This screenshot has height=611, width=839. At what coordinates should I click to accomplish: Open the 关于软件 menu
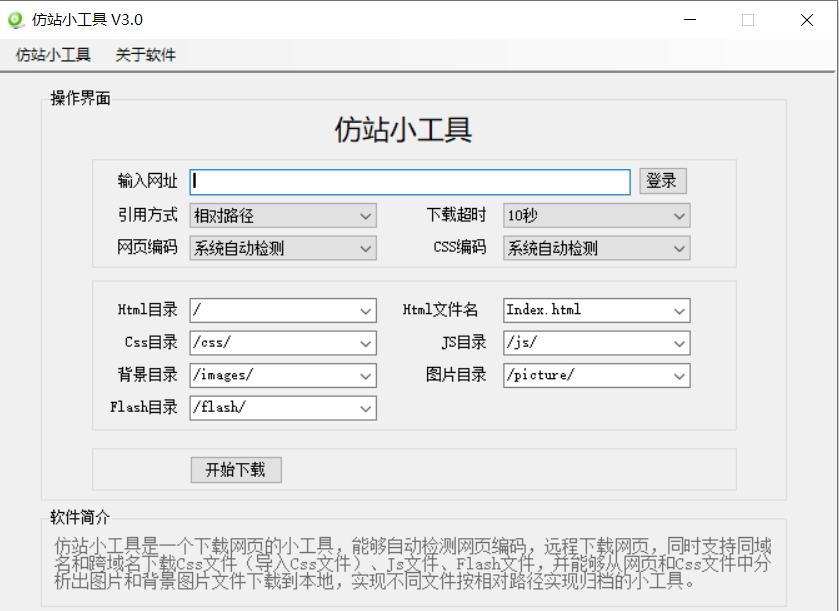(146, 55)
